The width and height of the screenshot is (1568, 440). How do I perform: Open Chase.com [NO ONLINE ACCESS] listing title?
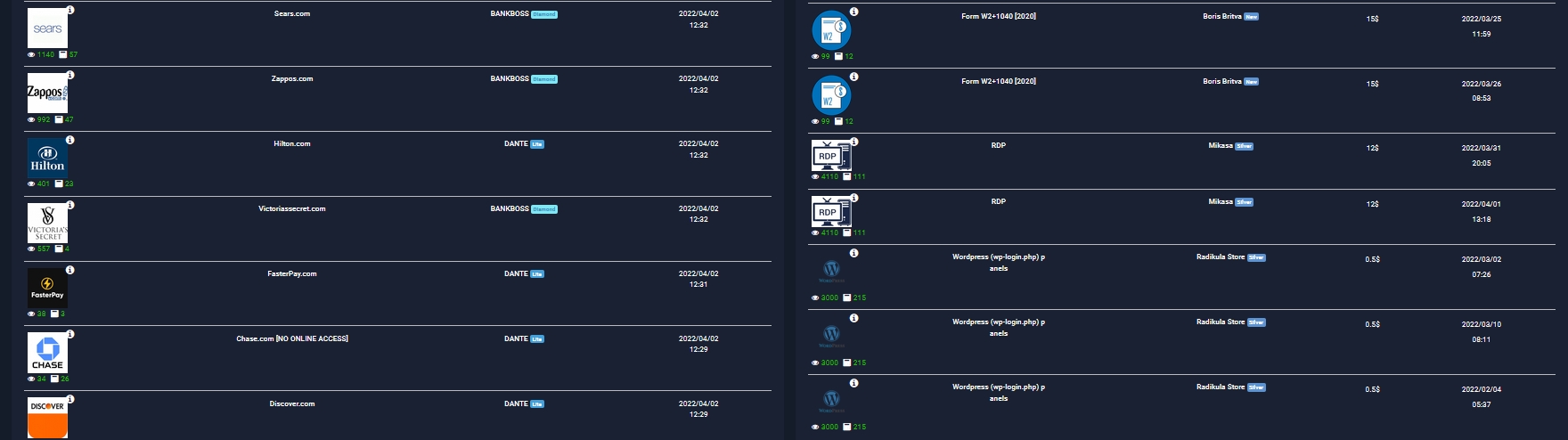(292, 338)
